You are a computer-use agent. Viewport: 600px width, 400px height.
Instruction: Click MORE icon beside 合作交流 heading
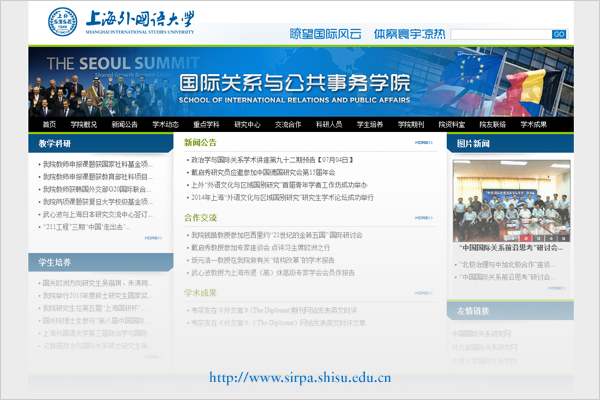pos(423,217)
